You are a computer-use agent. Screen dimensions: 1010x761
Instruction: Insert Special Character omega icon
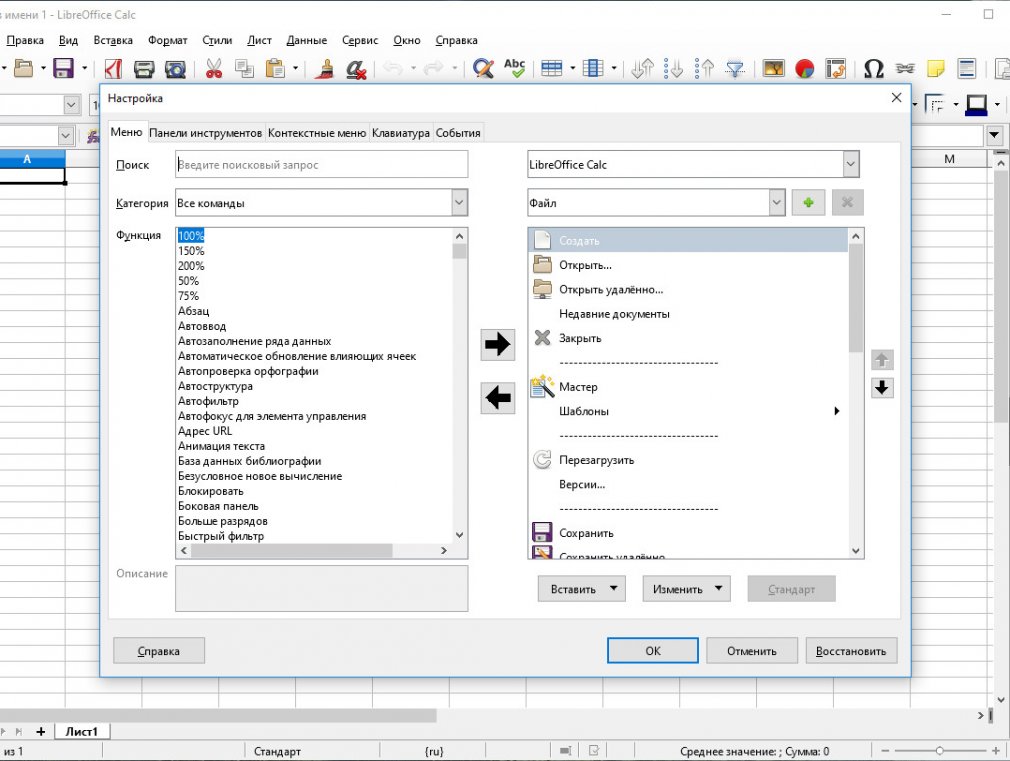click(x=873, y=68)
